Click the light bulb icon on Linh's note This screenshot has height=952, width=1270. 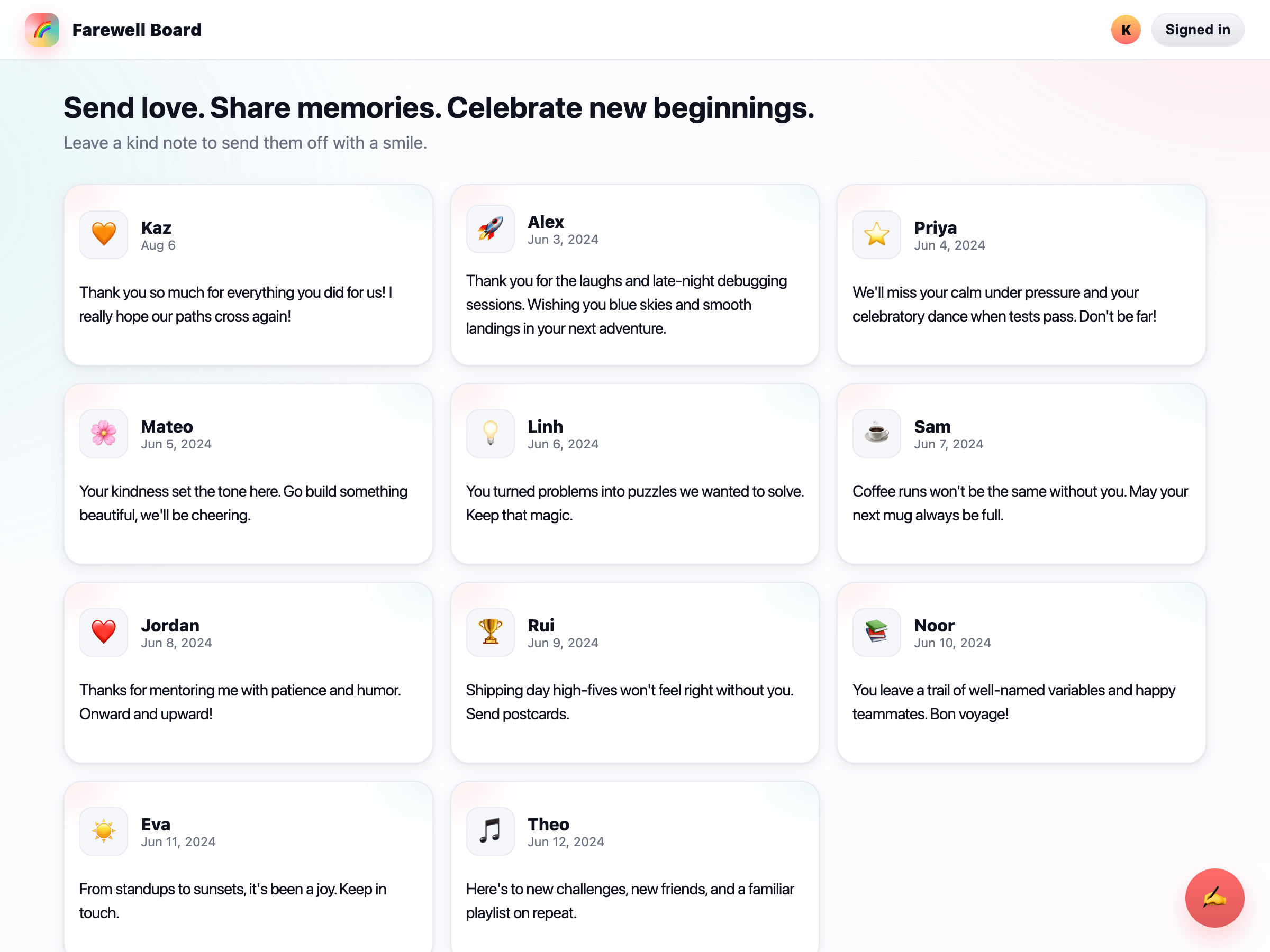tap(491, 433)
